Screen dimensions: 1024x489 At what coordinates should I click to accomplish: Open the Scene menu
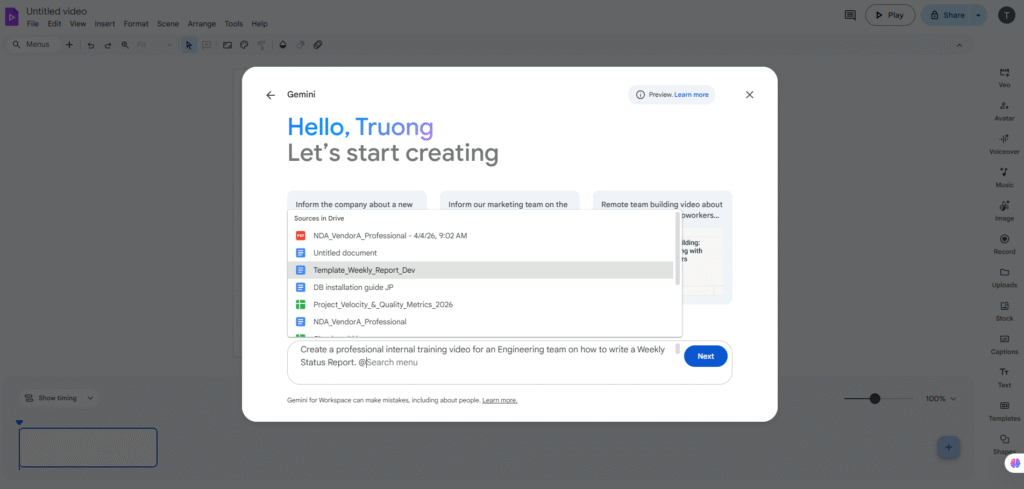pyautogui.click(x=168, y=23)
